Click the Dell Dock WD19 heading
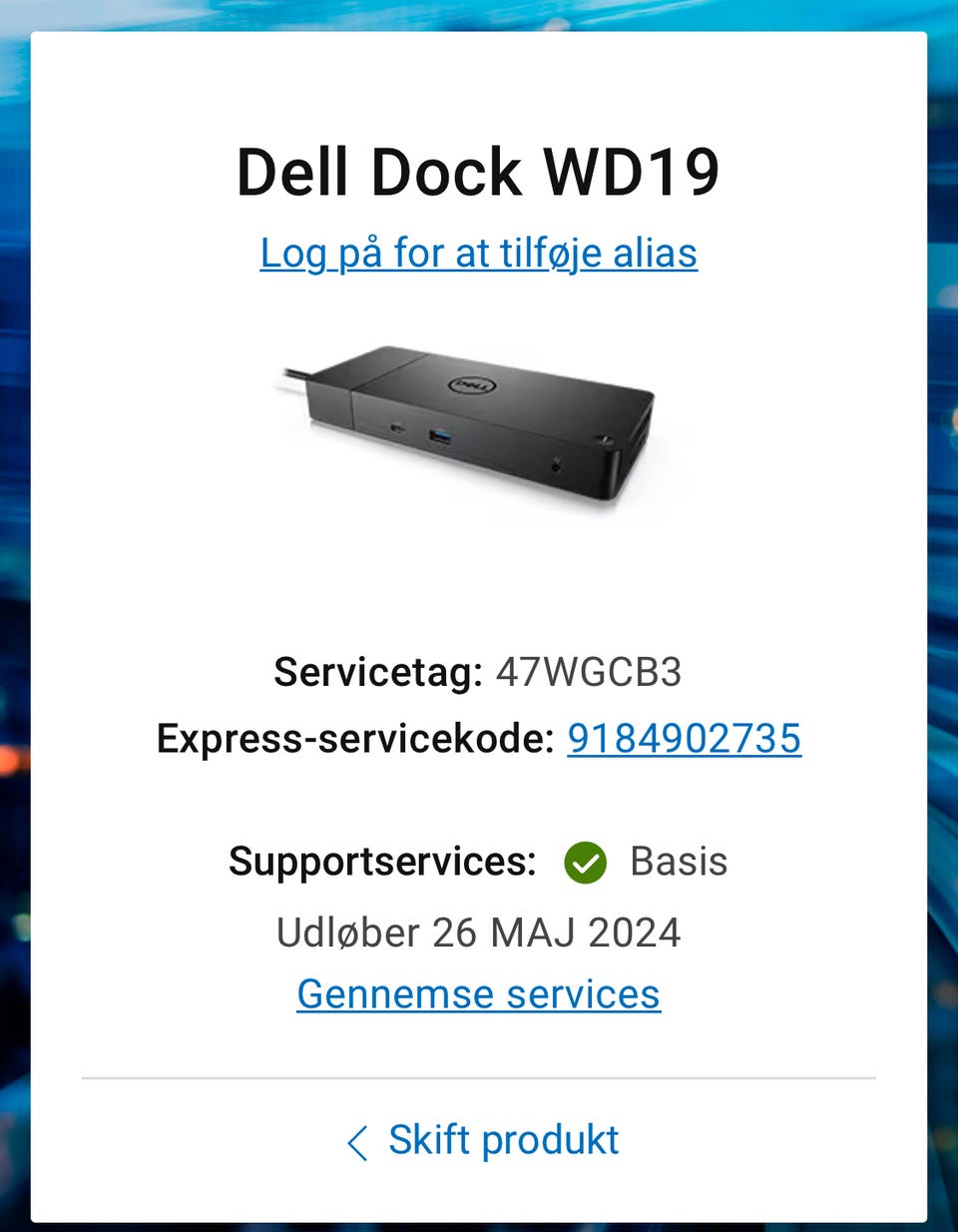This screenshot has width=958, height=1232. click(478, 172)
